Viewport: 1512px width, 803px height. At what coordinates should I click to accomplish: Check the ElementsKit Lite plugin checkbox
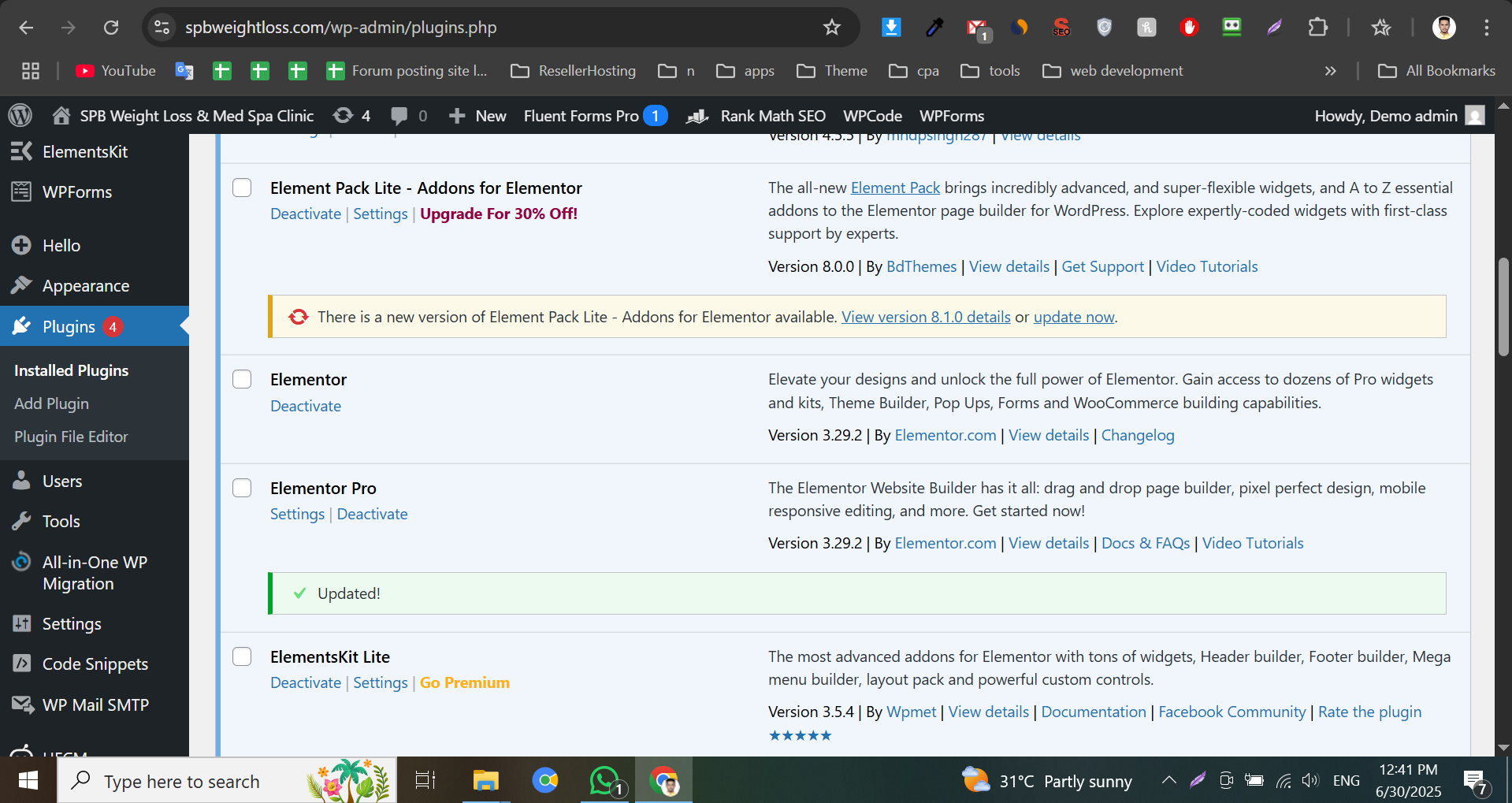pyautogui.click(x=242, y=656)
